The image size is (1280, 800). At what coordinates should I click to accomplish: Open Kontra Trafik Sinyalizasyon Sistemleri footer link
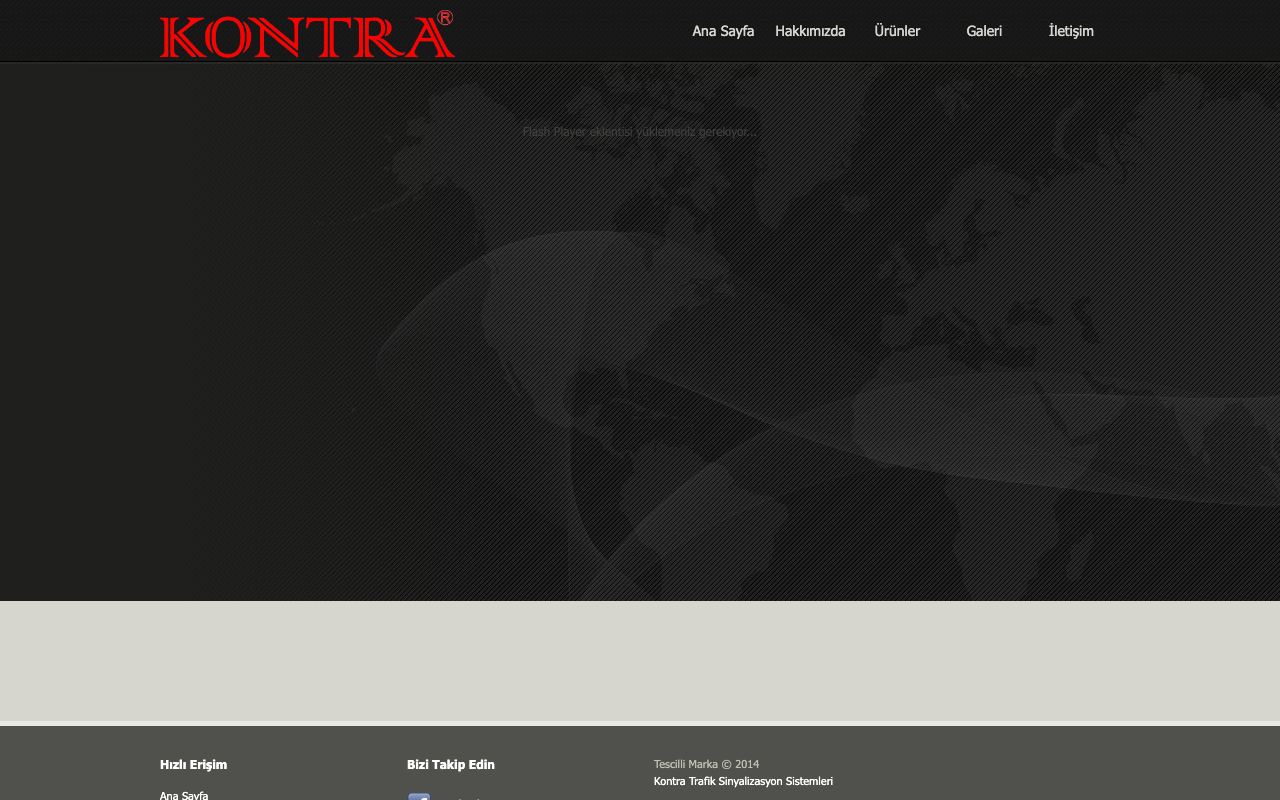click(x=743, y=781)
